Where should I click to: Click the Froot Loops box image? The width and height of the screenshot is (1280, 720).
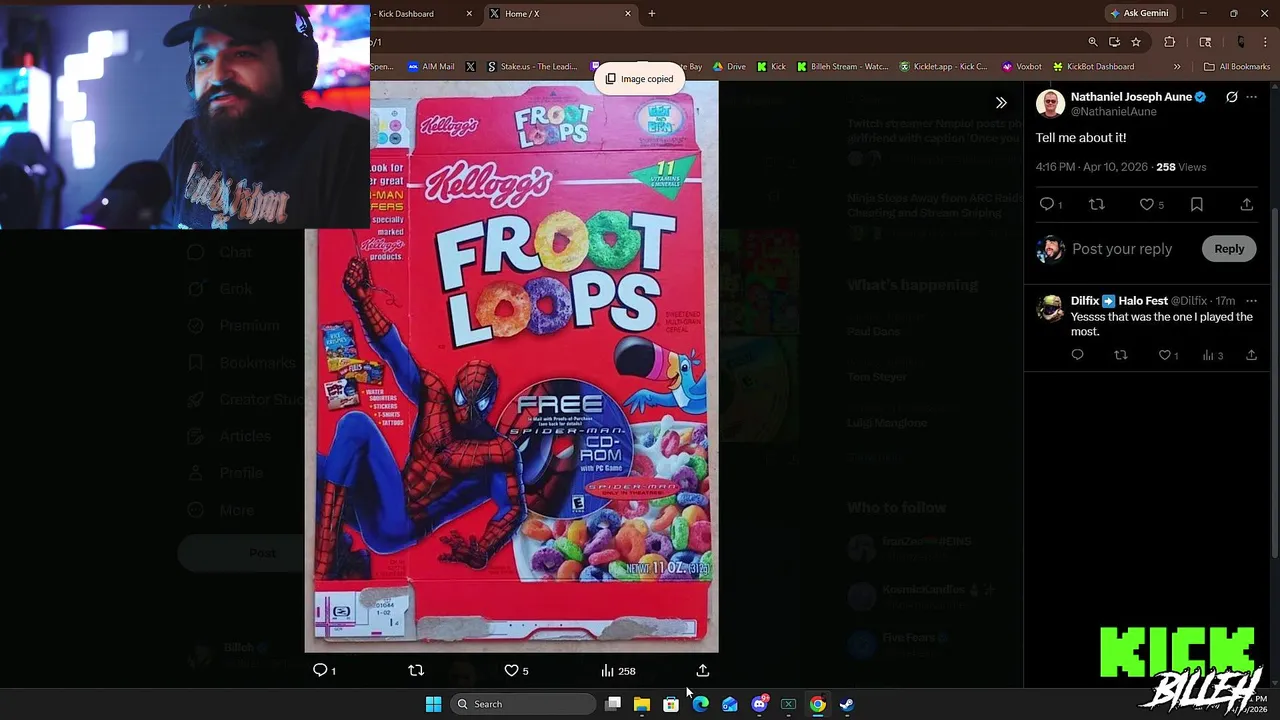pos(511,366)
